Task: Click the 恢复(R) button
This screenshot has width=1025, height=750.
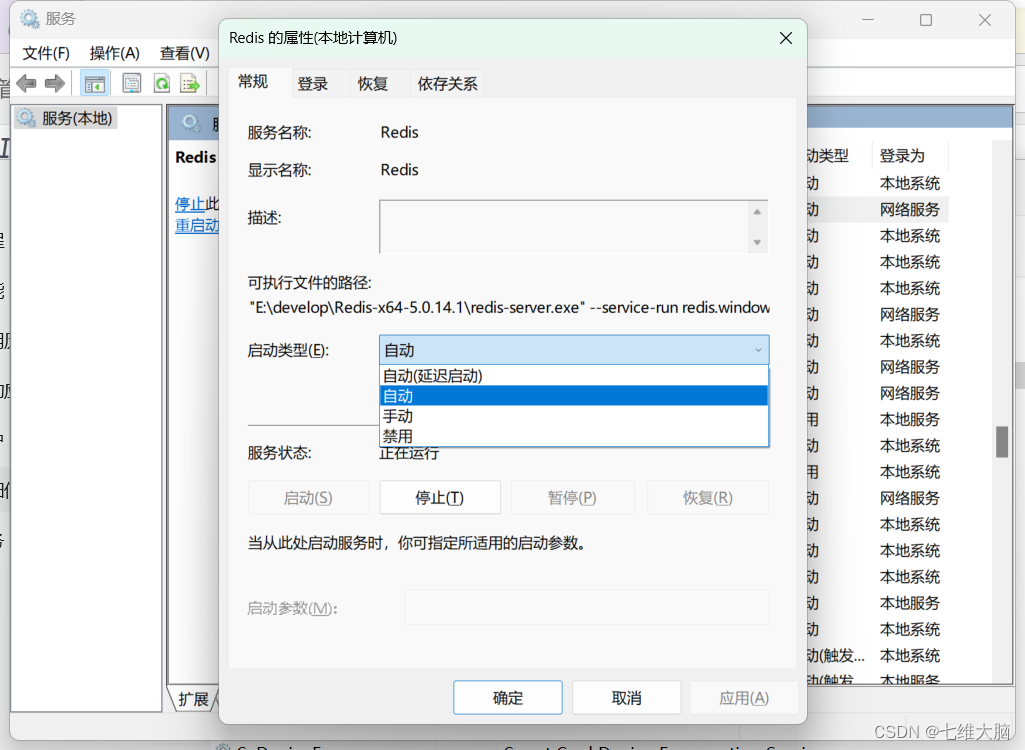Action: click(707, 498)
